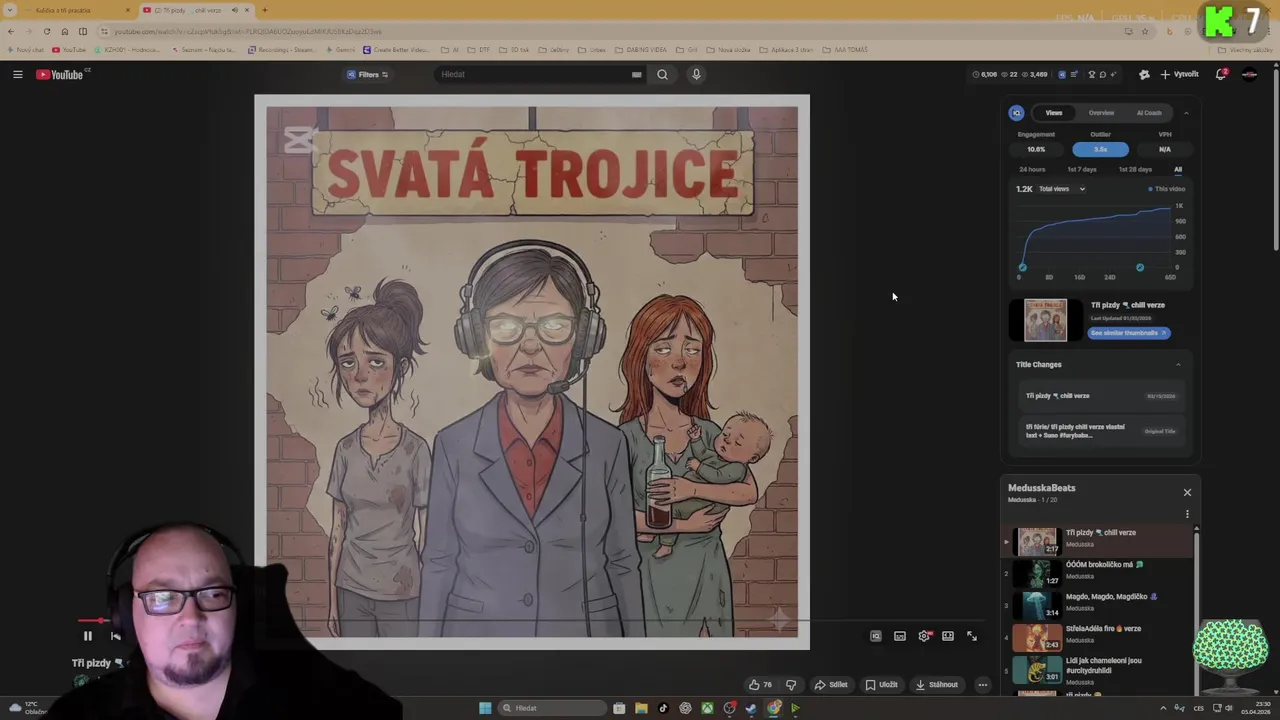Open a new browser tab
1280x720 pixels.
(264, 10)
